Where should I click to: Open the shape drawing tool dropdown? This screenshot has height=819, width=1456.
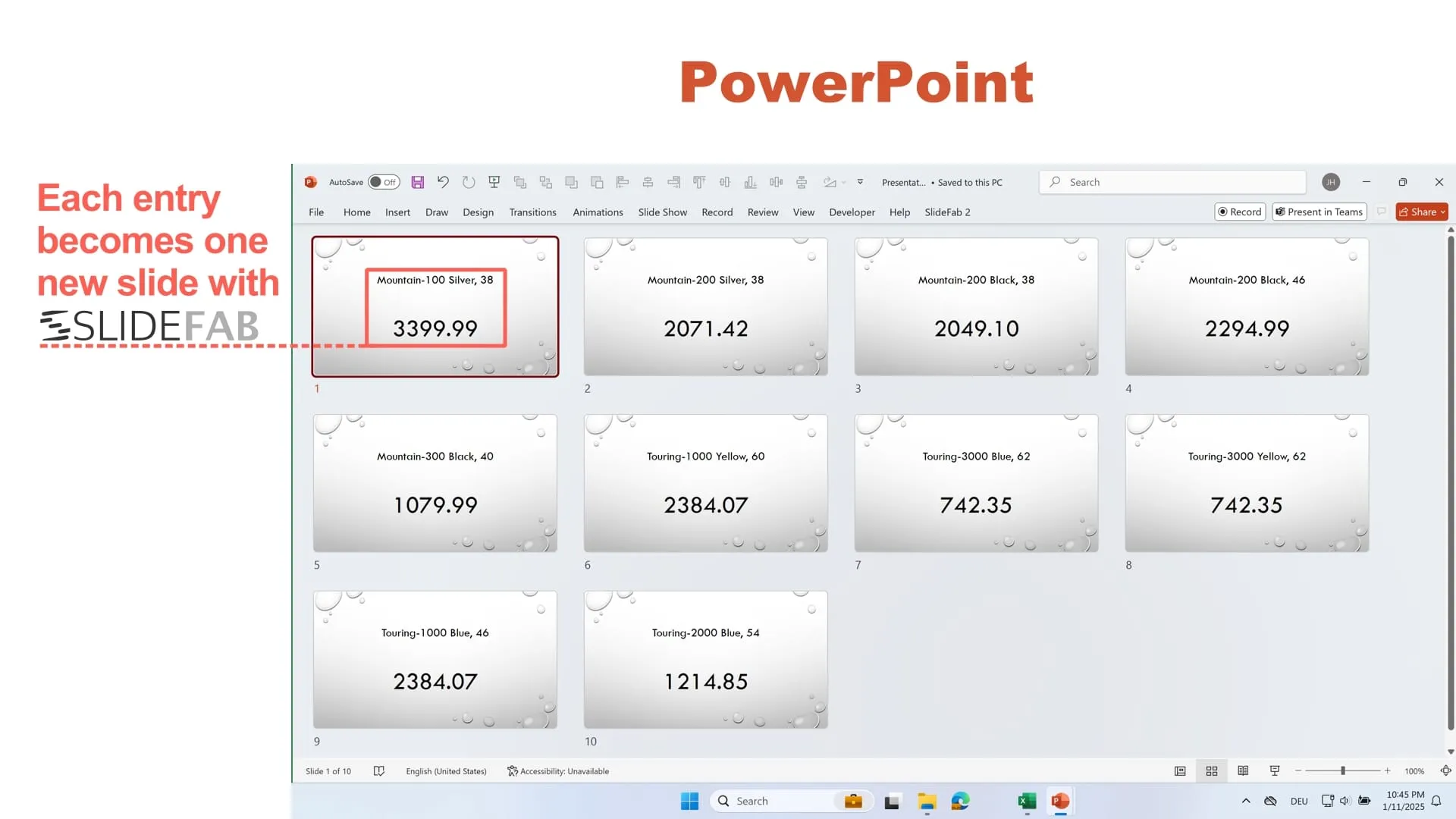coord(843,183)
